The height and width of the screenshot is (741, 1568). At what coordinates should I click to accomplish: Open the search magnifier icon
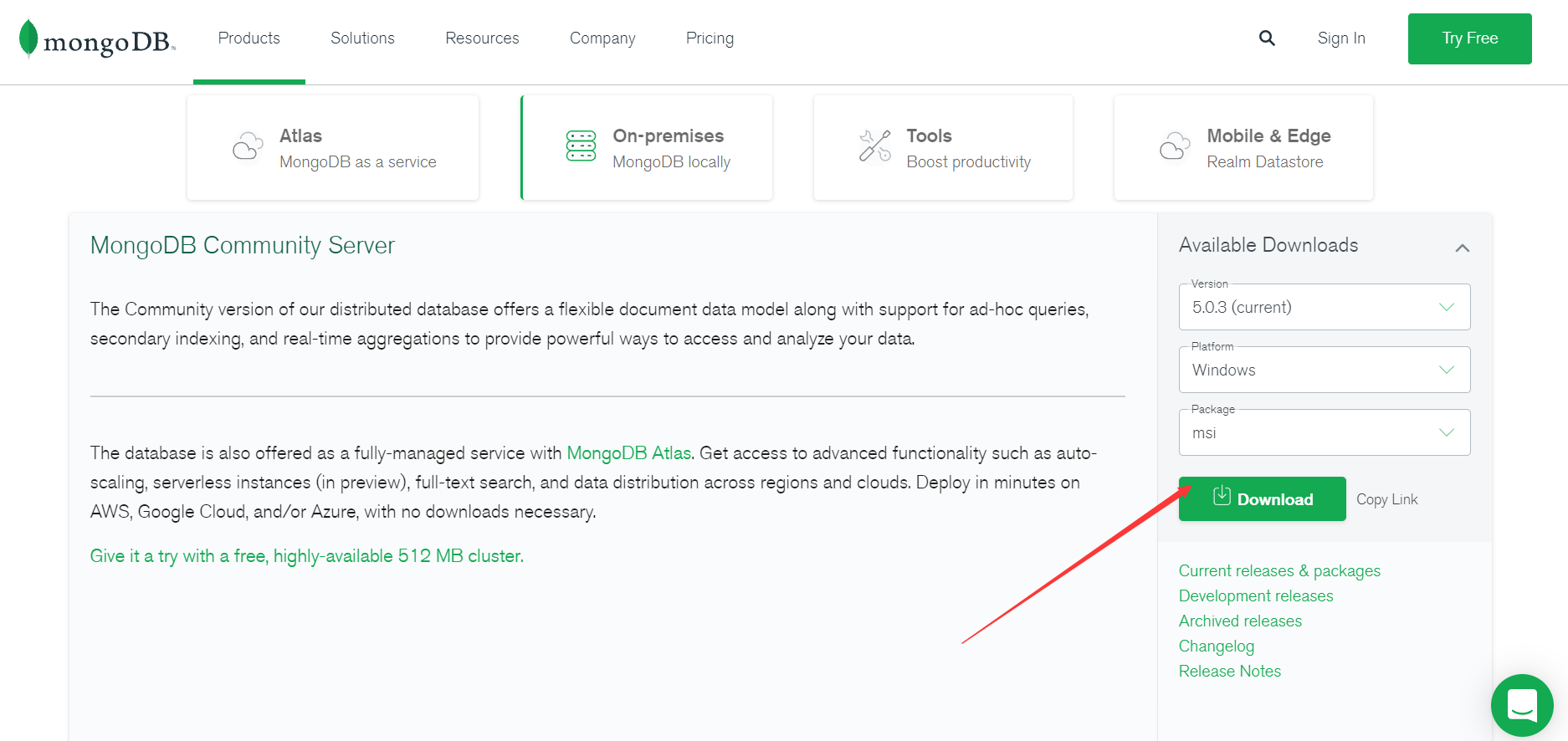(1267, 38)
